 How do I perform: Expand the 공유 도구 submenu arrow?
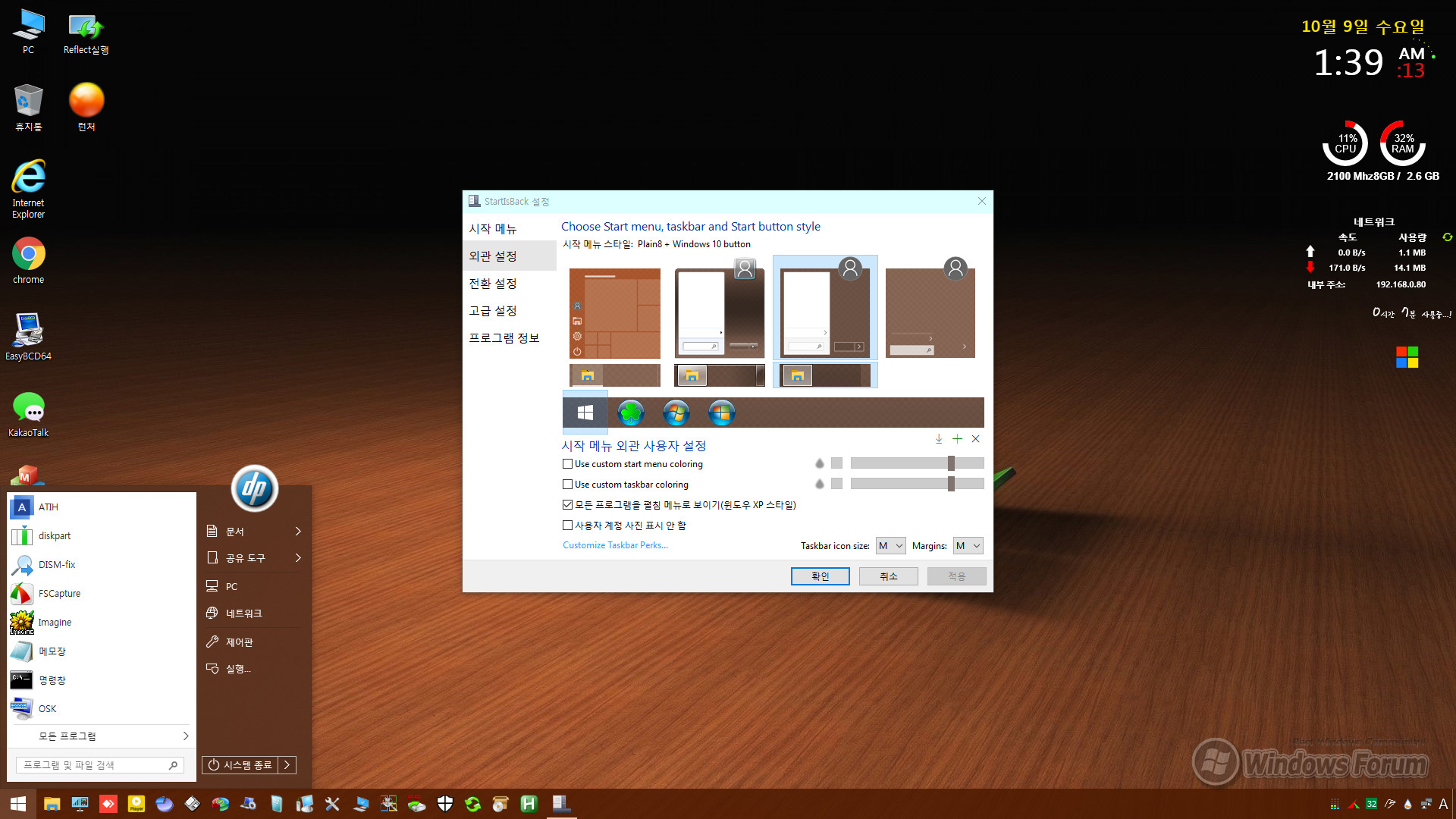click(298, 558)
